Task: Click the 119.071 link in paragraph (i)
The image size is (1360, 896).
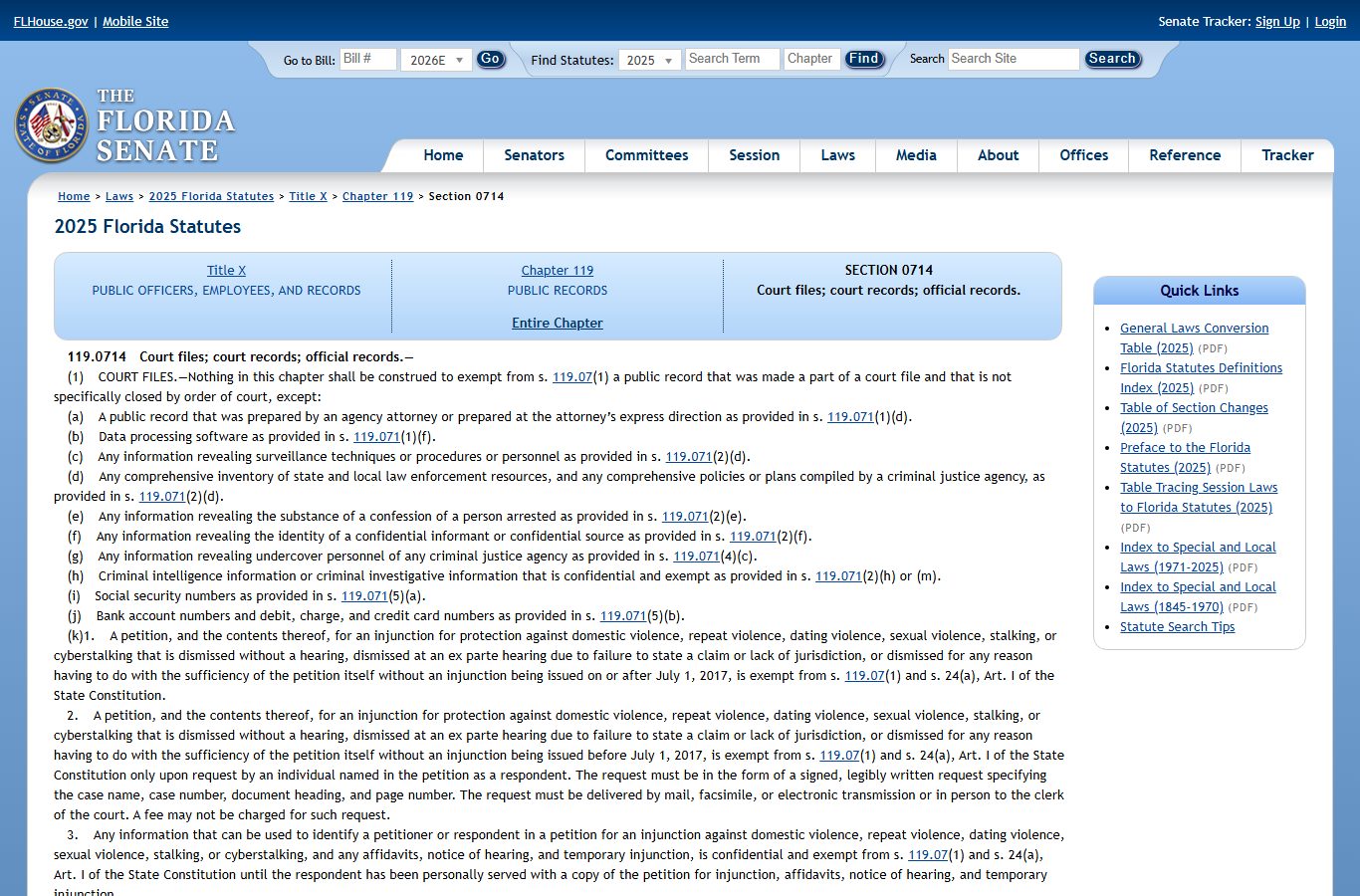Action: pos(364,596)
